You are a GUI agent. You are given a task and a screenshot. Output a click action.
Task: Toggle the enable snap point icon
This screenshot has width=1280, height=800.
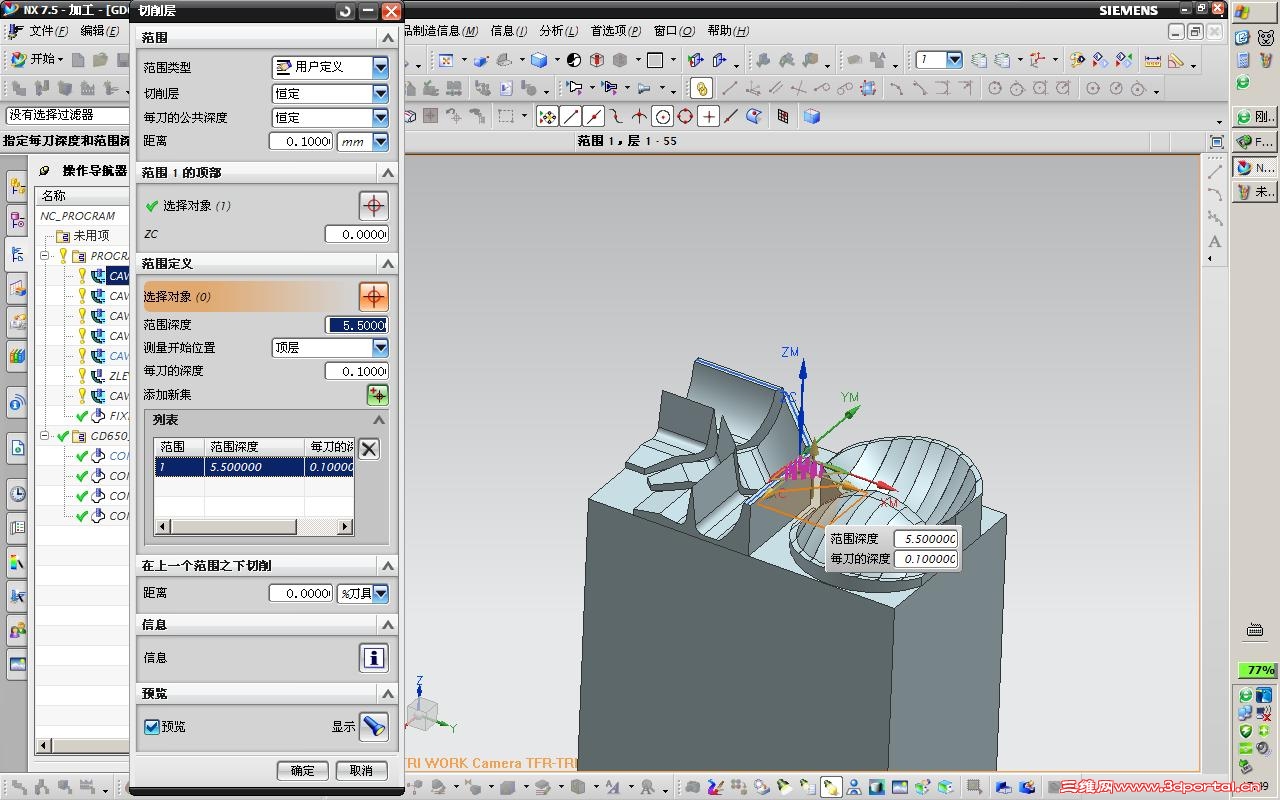pos(547,117)
